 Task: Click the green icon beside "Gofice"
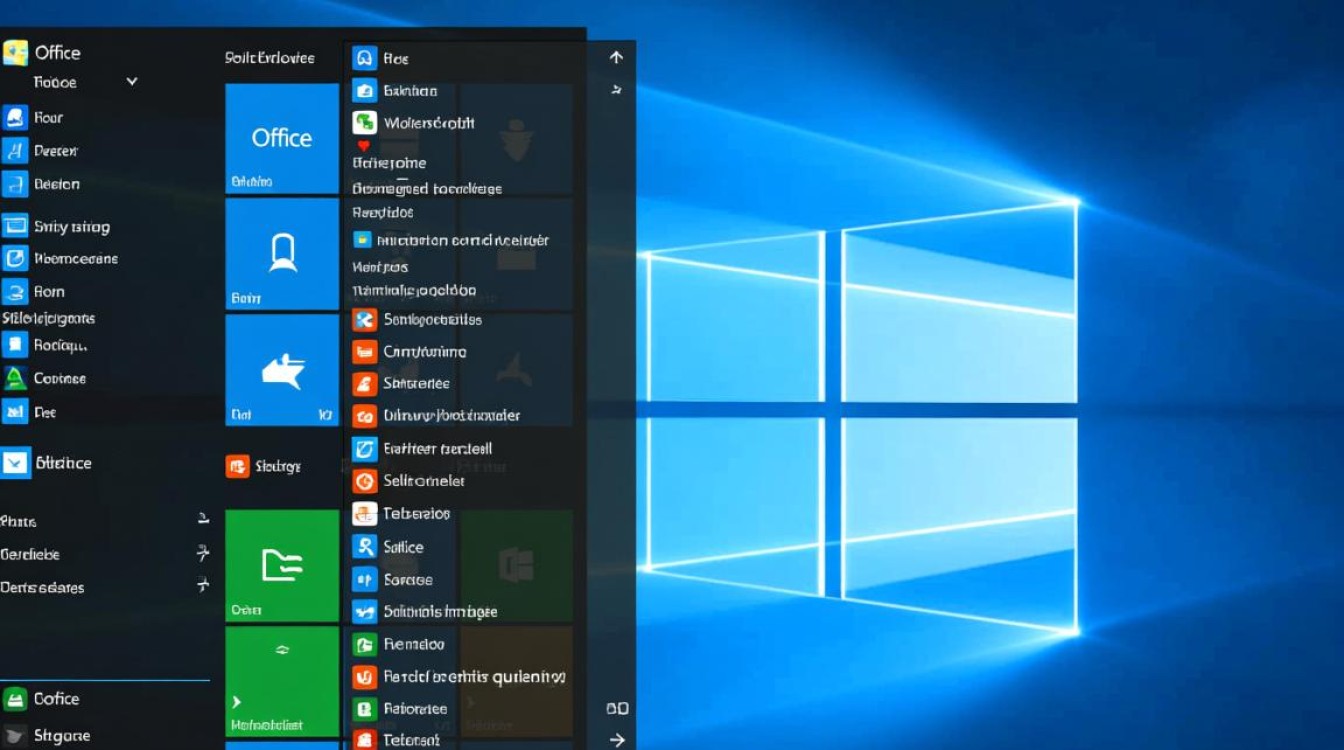click(15, 698)
